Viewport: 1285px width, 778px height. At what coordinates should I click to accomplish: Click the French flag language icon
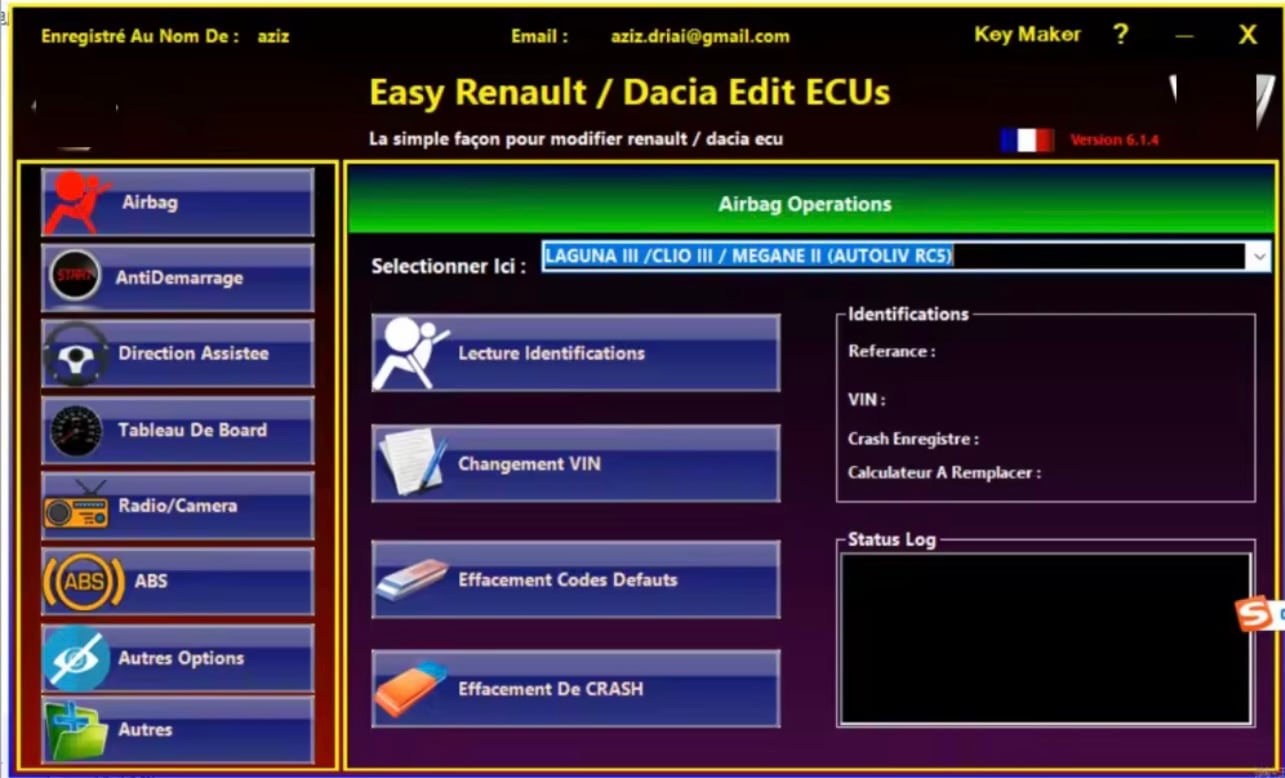click(1027, 140)
